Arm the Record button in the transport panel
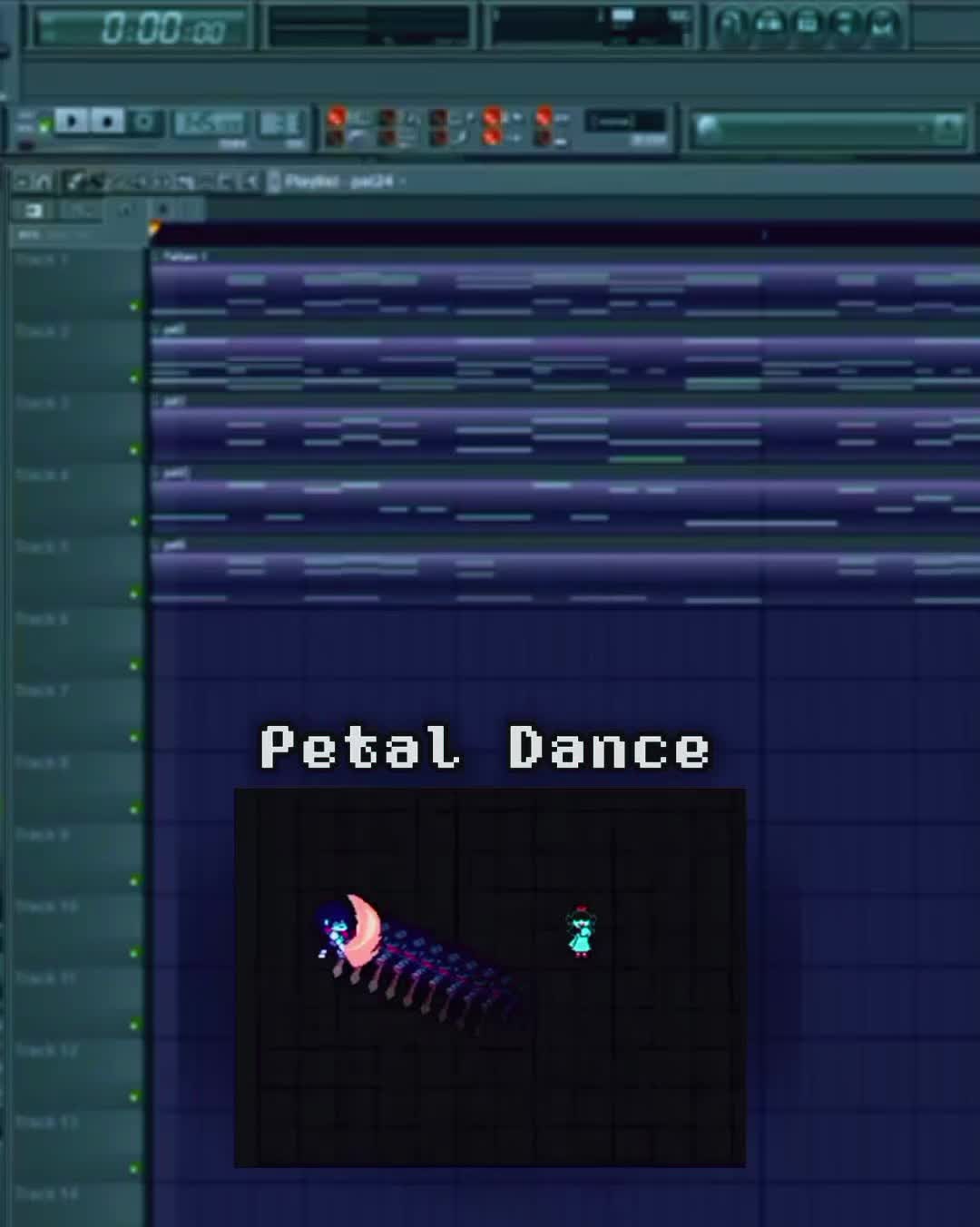Screen dimensions: 980x1227 143,122
